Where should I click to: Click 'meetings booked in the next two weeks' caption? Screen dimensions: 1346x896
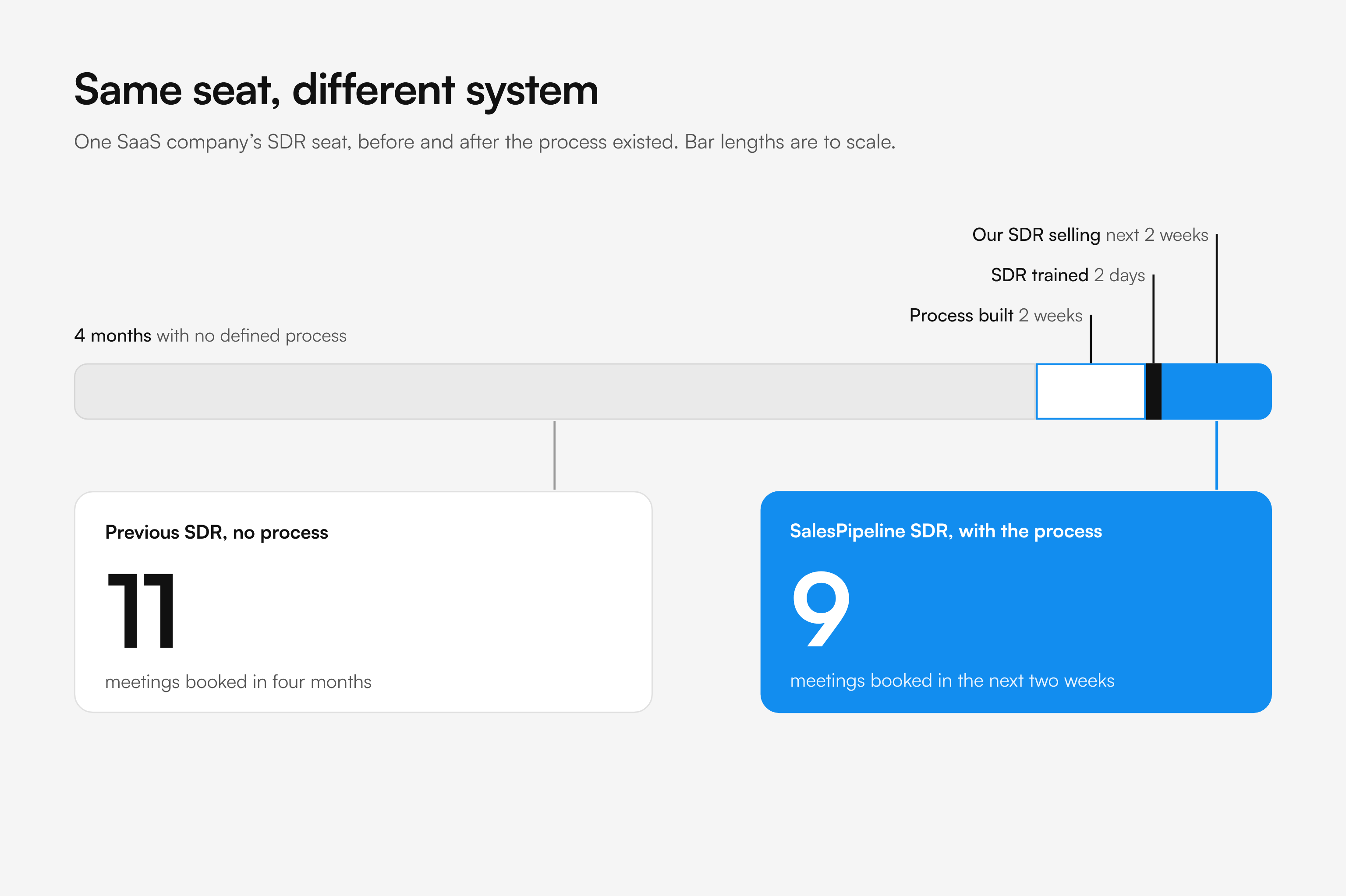952,681
